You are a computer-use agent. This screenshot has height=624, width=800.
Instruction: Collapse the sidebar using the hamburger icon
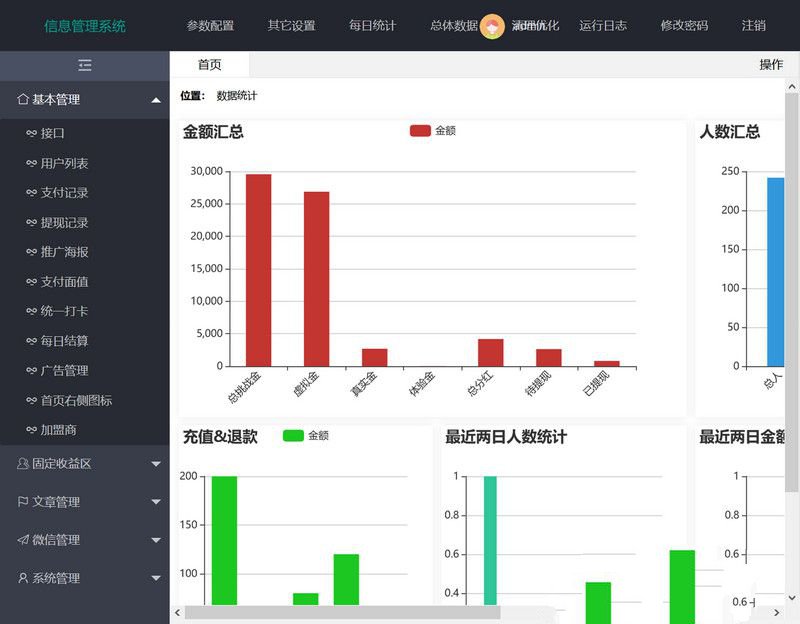85,65
